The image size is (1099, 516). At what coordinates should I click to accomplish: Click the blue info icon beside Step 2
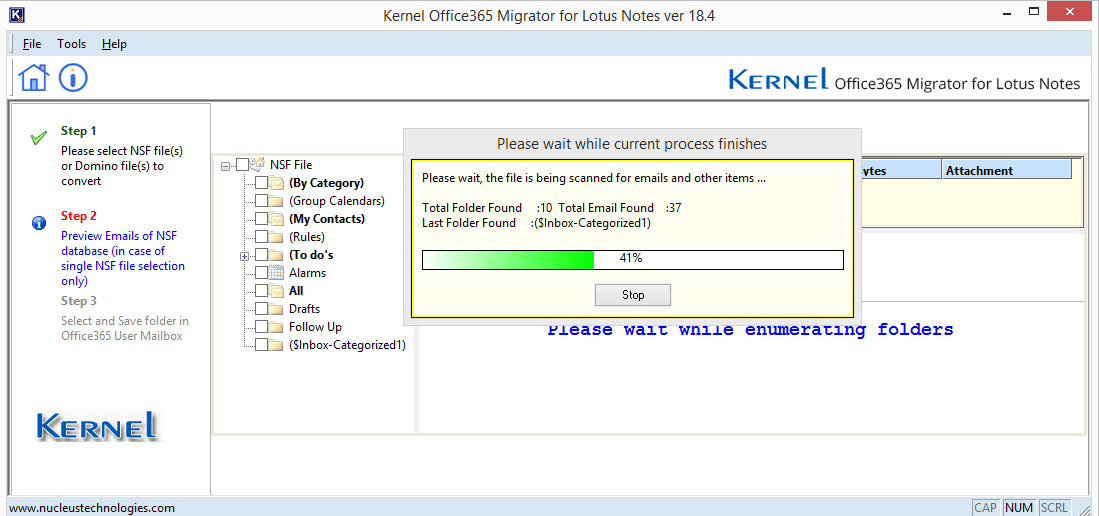[x=39, y=223]
